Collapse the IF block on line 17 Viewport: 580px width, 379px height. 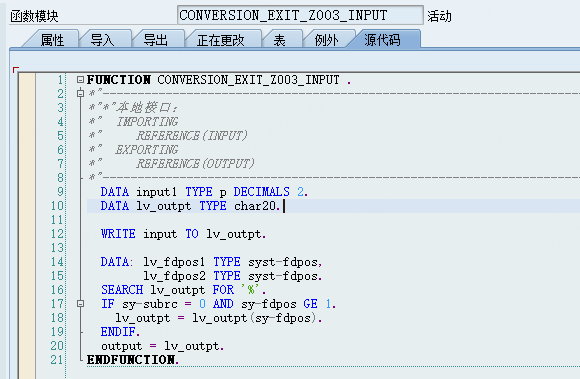pyautogui.click(x=80, y=304)
